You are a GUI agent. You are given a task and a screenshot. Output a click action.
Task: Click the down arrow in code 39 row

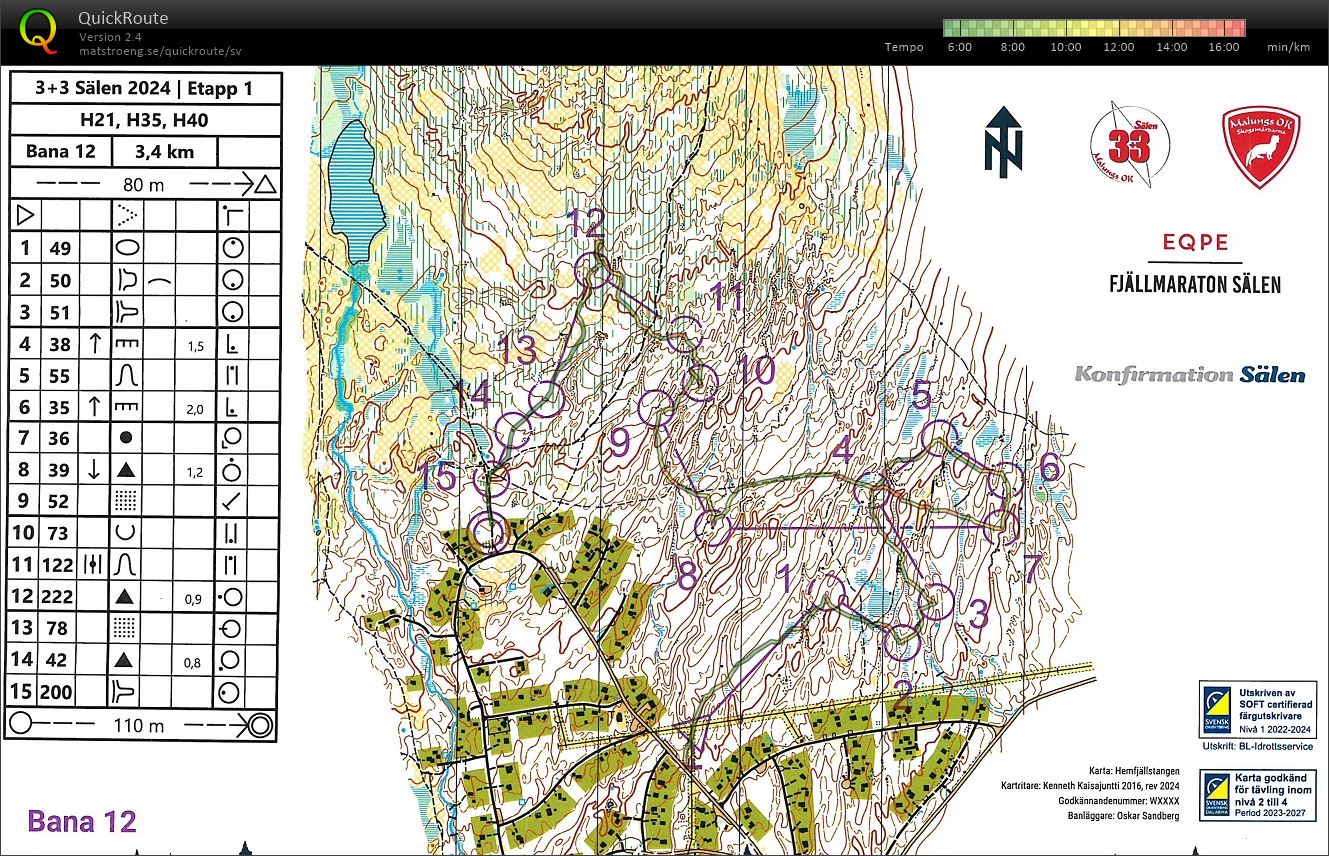[95, 469]
